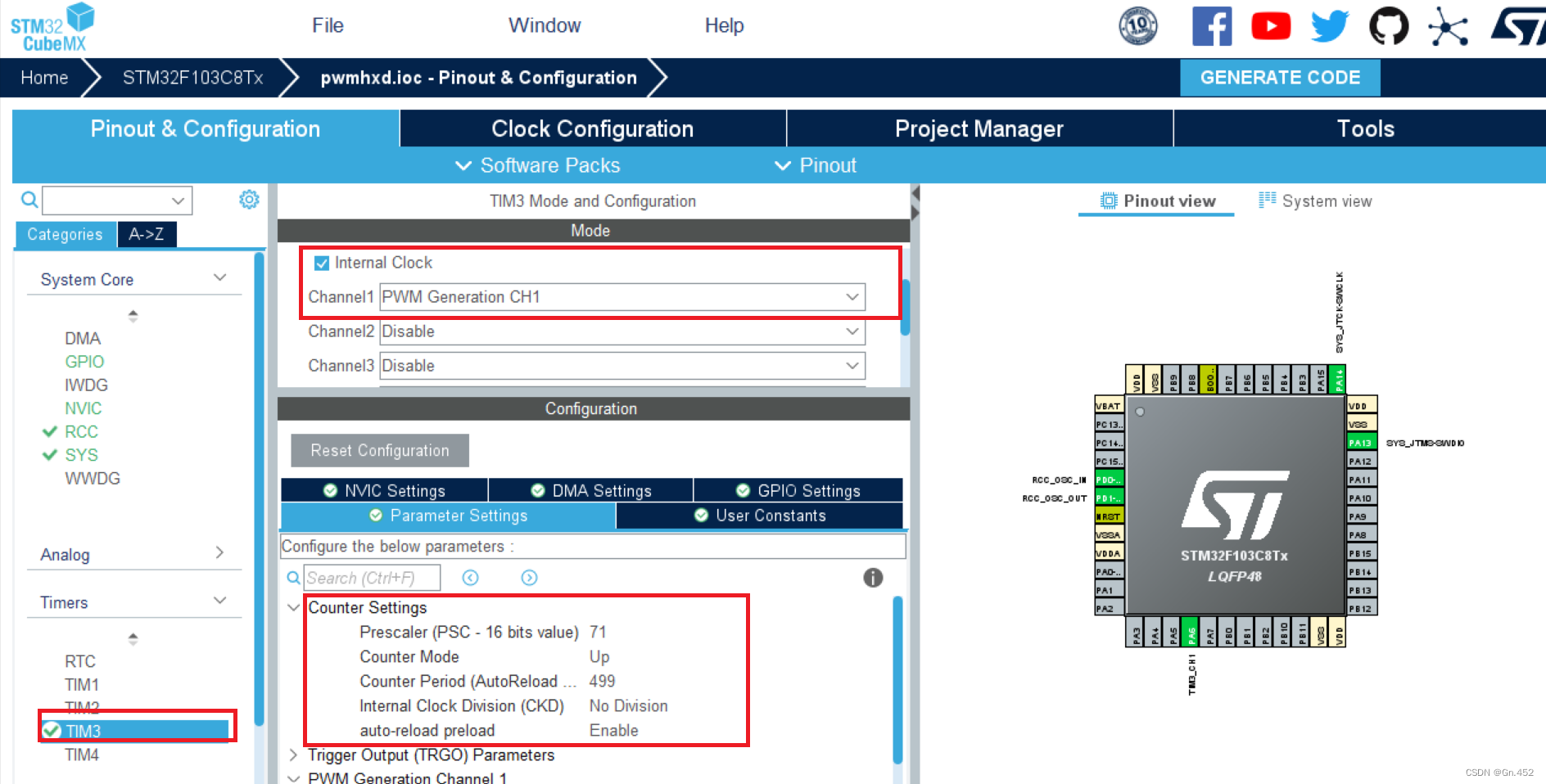Viewport: 1546px width, 784px height.
Task: Open the Help menu
Action: click(x=725, y=25)
